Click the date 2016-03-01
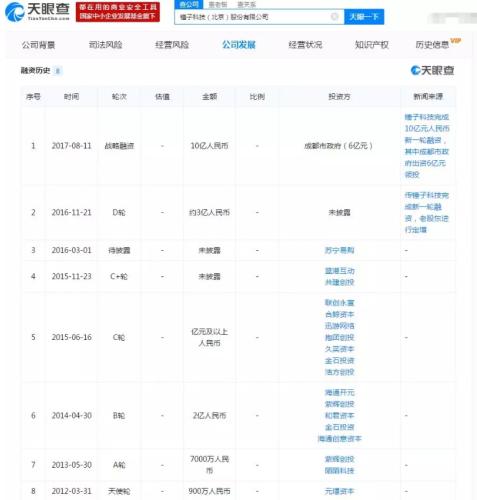This screenshot has height=500, width=477. pyautogui.click(x=71, y=250)
